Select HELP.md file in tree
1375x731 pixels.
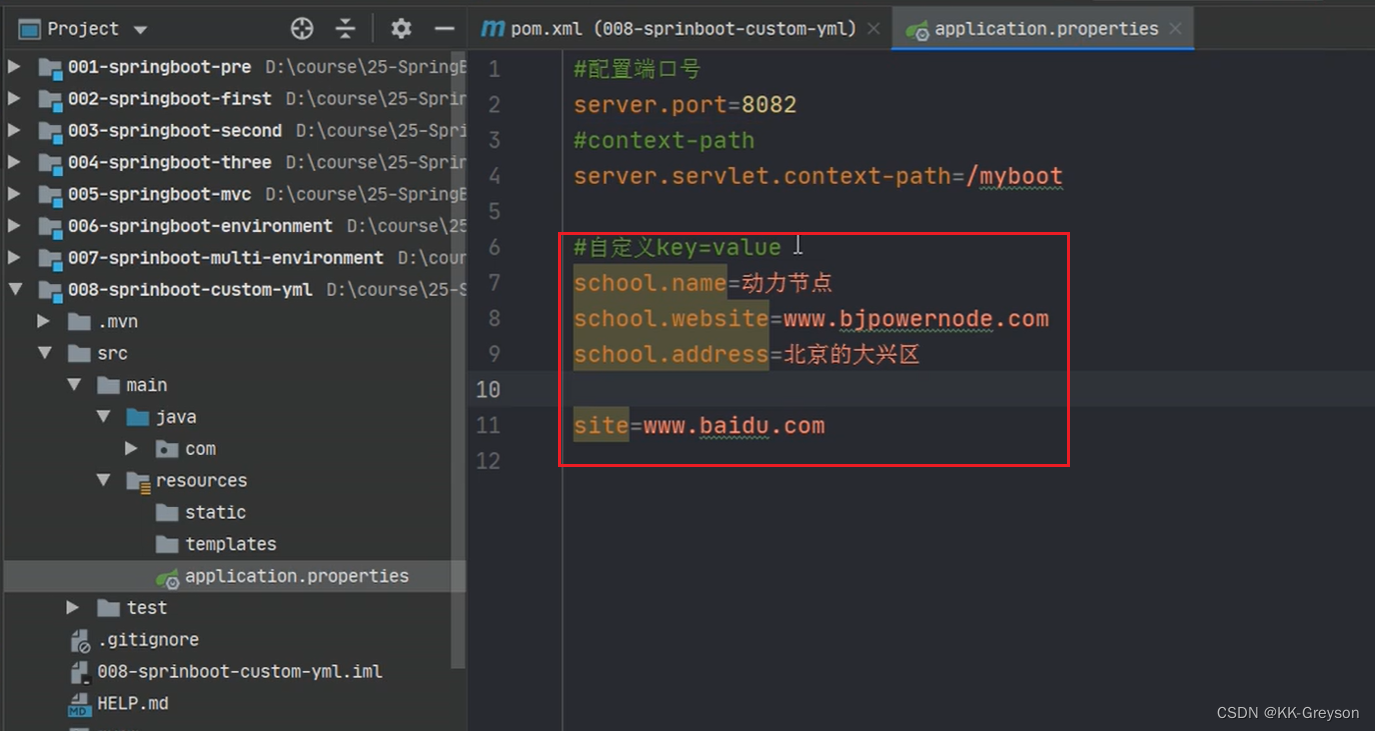tap(132, 704)
